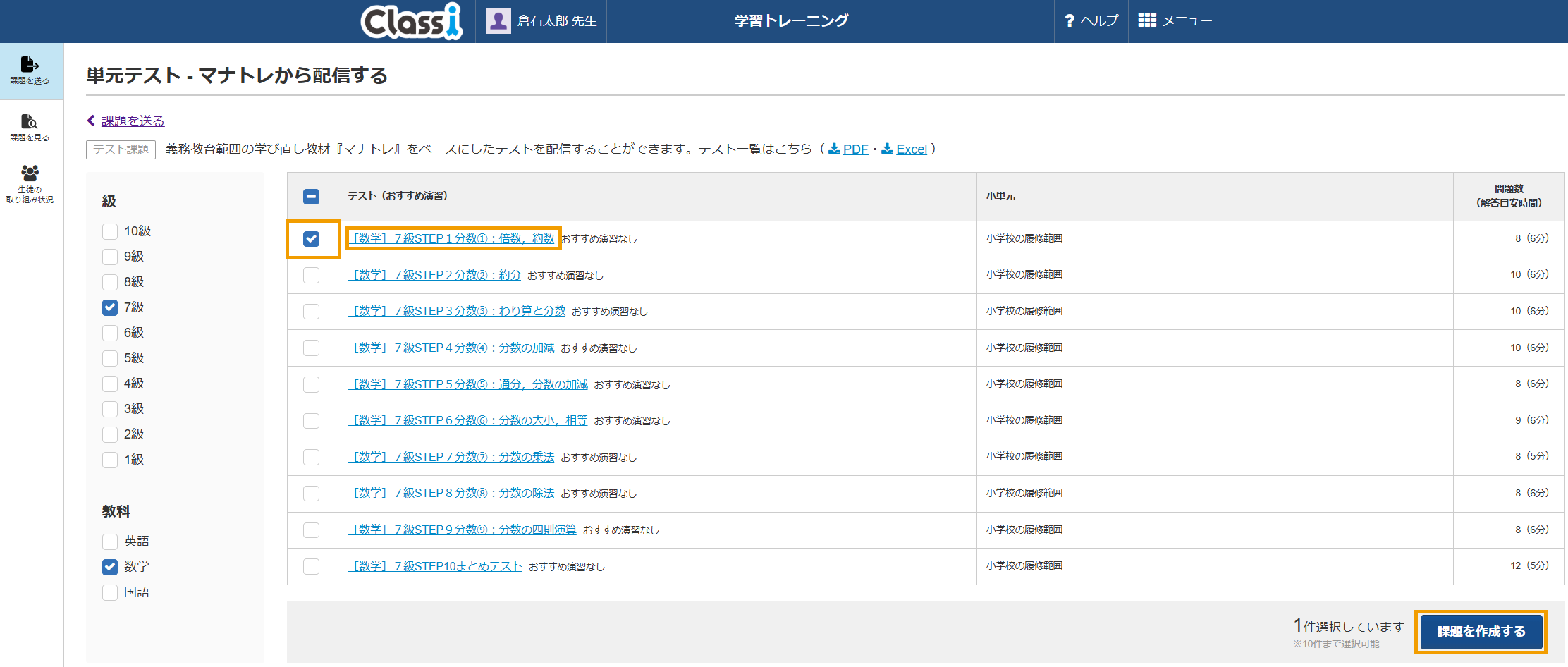
Task: Click the user avatar icon for 倉石太郎
Action: pyautogui.click(x=498, y=21)
